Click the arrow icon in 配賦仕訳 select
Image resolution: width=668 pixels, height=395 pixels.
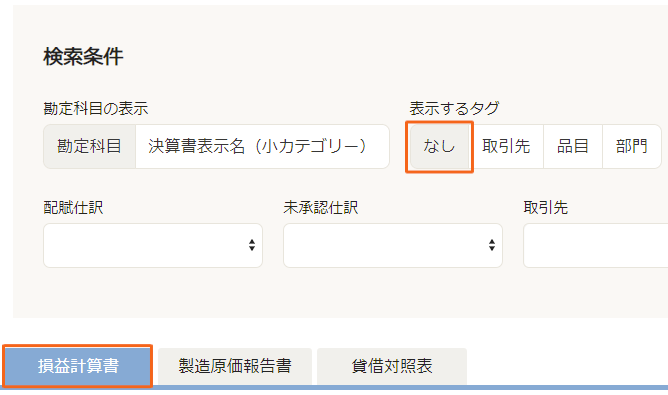pyautogui.click(x=252, y=245)
